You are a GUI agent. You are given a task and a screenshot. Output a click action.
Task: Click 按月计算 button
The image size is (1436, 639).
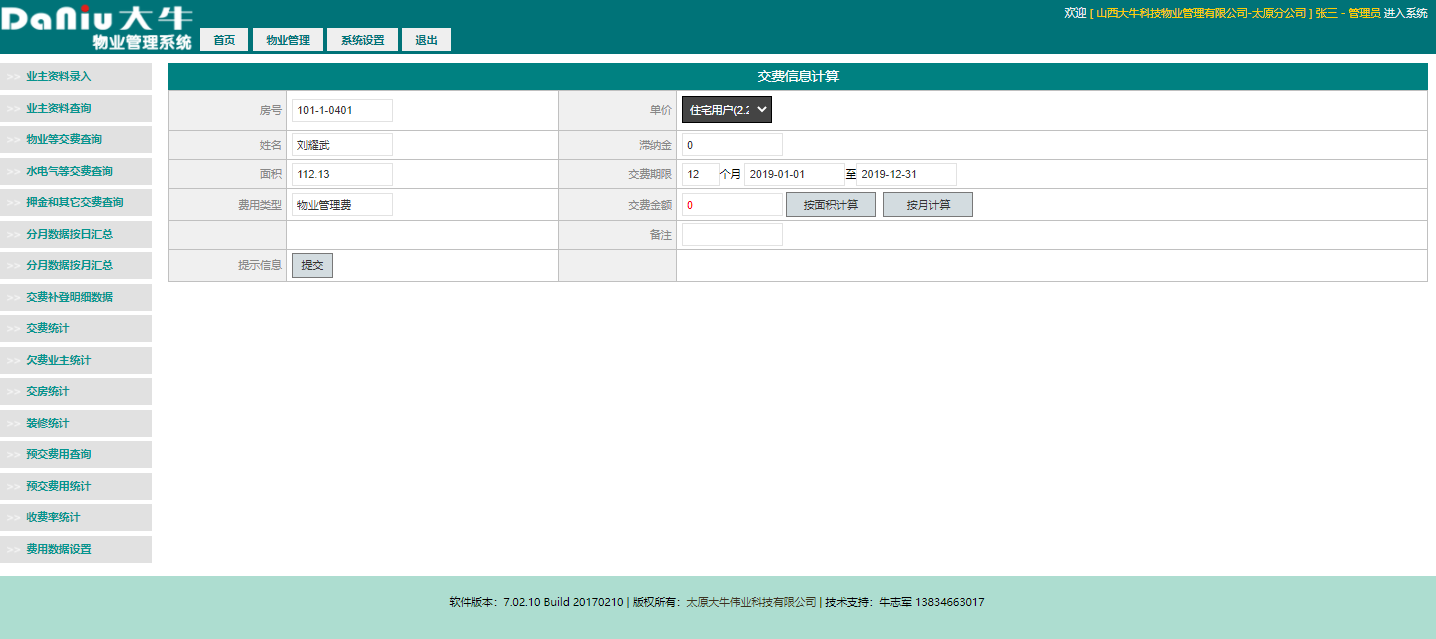[927, 205]
